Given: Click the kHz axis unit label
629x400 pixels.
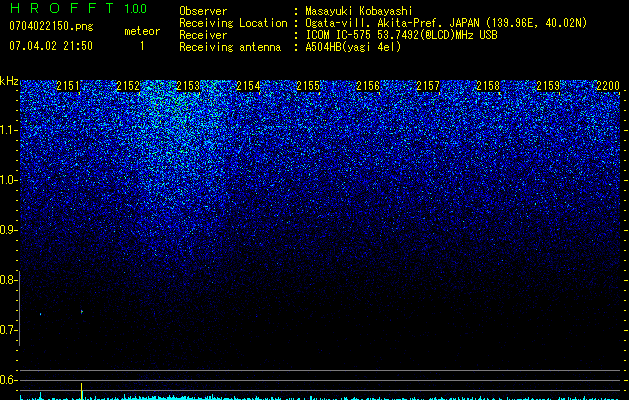Looking at the screenshot, I should 9,81.
